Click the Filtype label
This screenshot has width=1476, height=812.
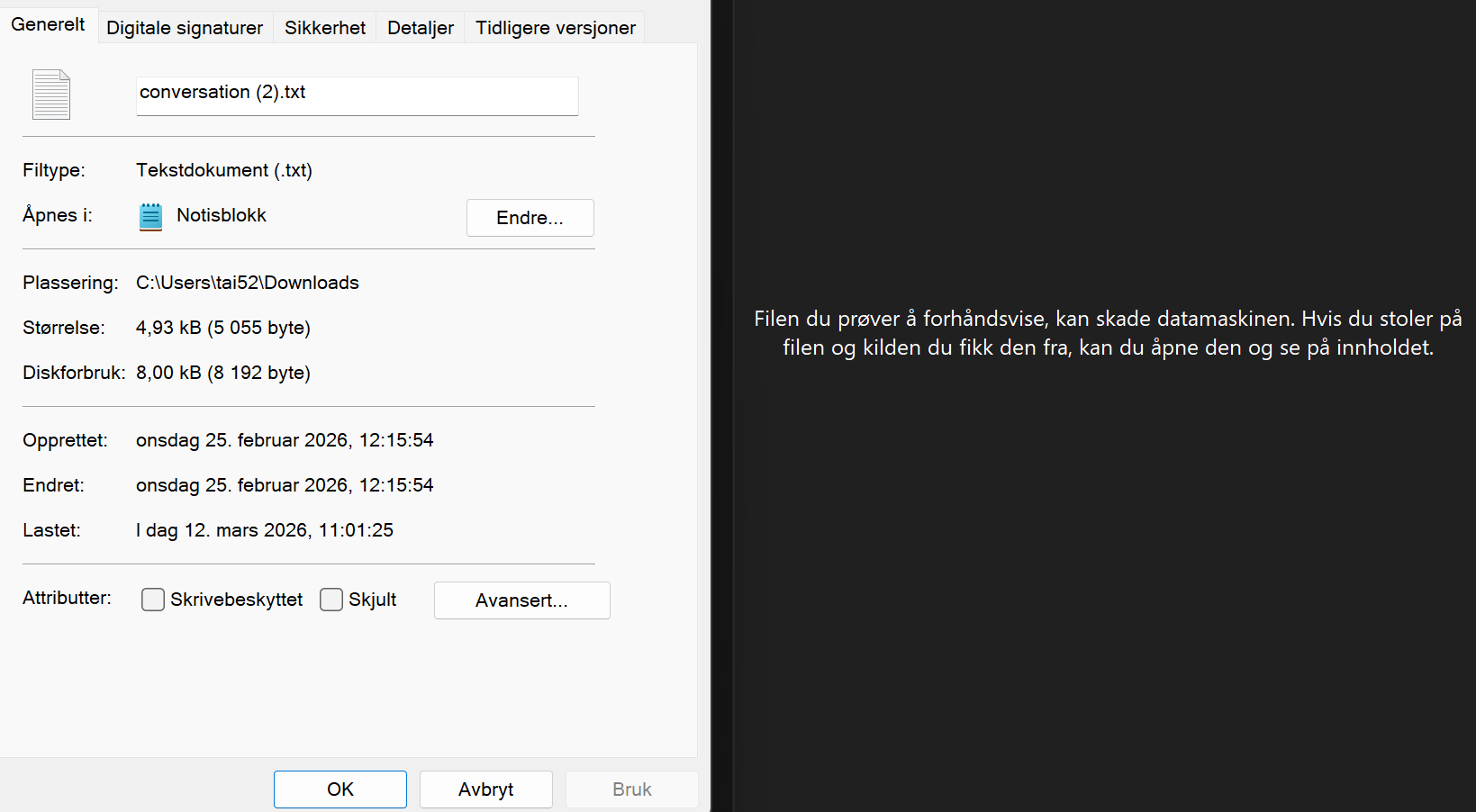(x=54, y=170)
